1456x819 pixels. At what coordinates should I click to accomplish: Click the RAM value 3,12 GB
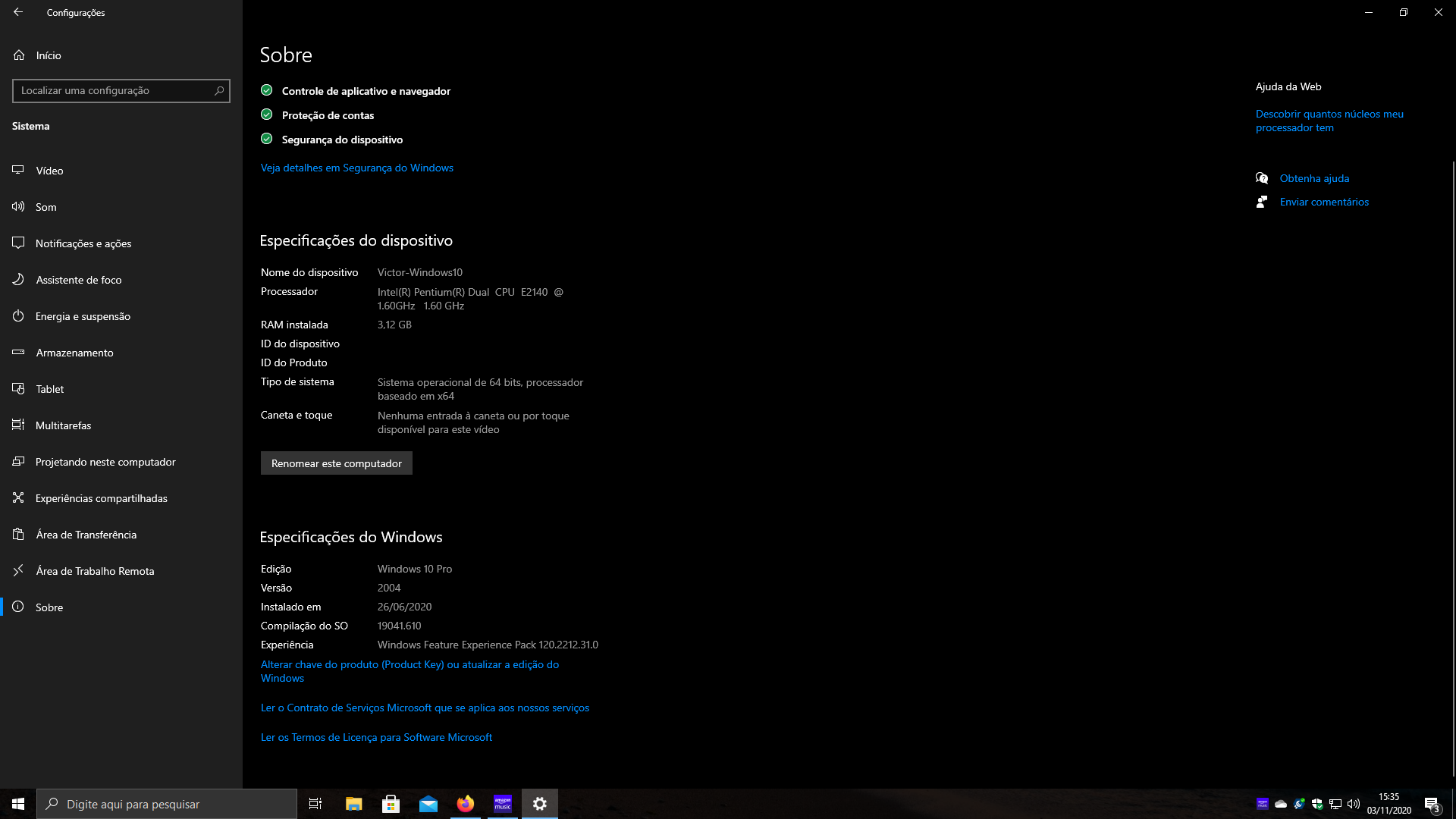tap(394, 325)
